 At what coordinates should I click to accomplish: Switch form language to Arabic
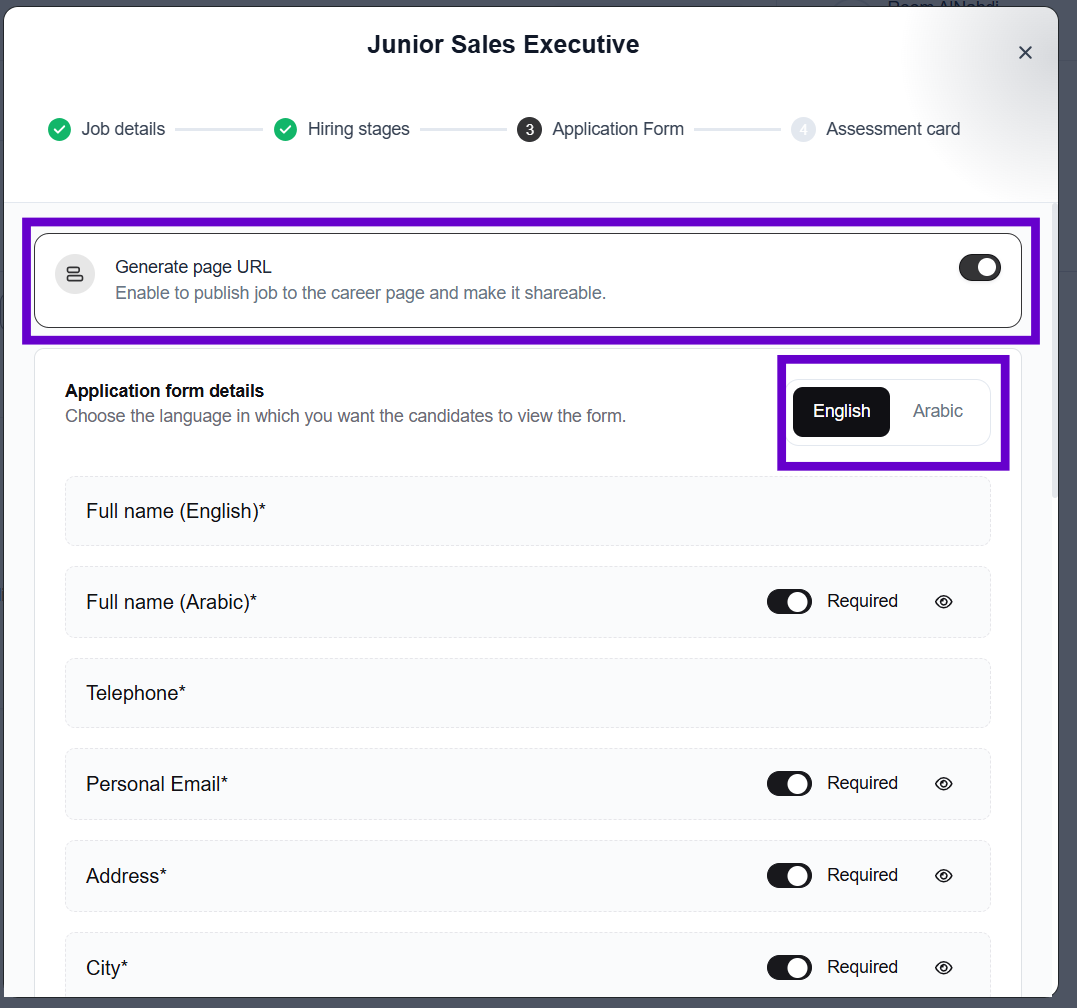pos(937,411)
